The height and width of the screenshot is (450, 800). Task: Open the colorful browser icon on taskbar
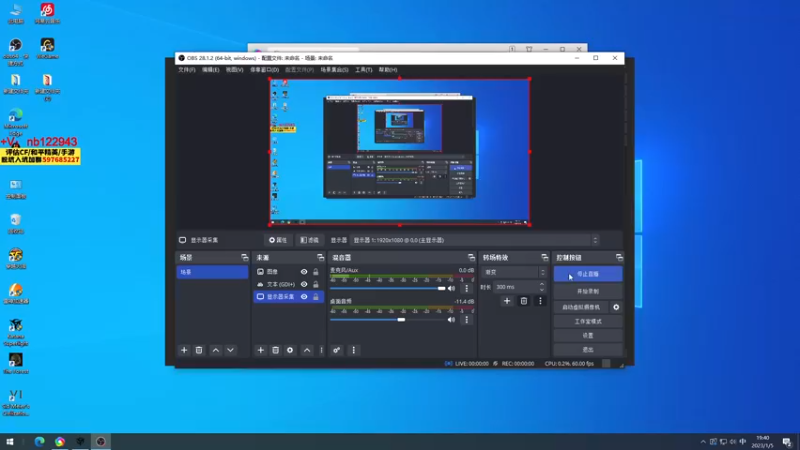pos(60,441)
